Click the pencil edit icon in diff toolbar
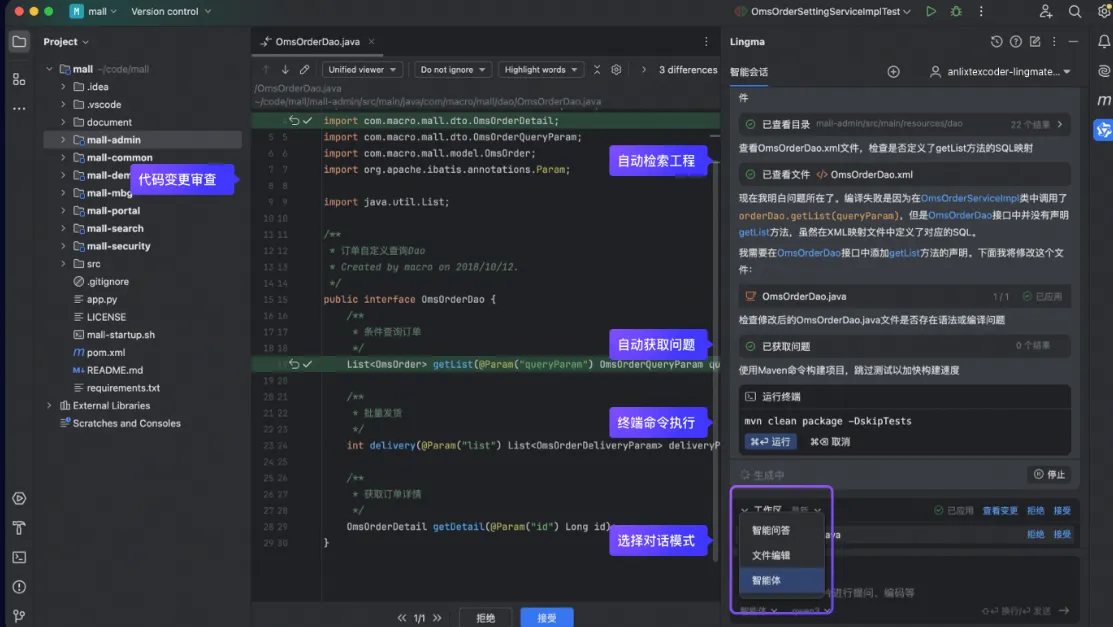 [305, 70]
